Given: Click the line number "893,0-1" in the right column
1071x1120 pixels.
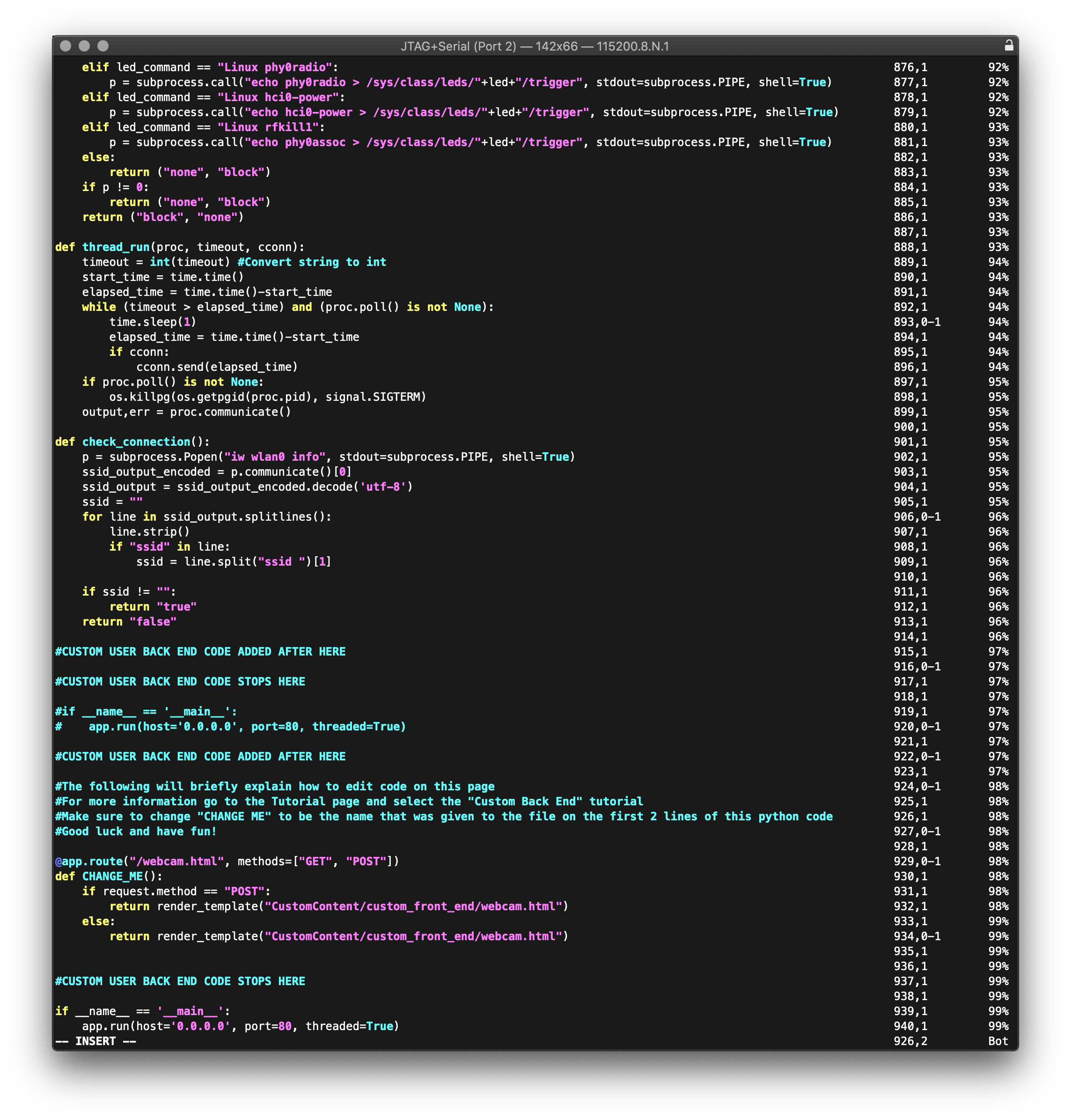Looking at the screenshot, I should (x=917, y=322).
